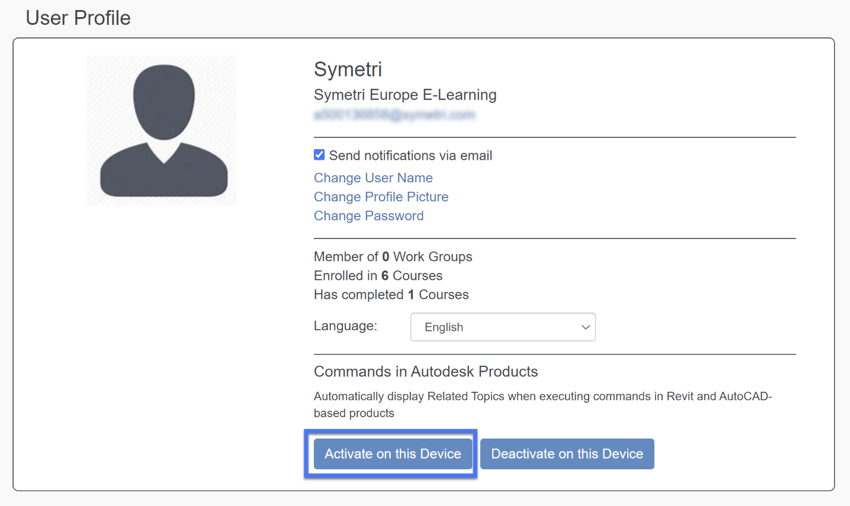Click Activate on this Device button
The image size is (850, 506).
pyautogui.click(x=393, y=454)
